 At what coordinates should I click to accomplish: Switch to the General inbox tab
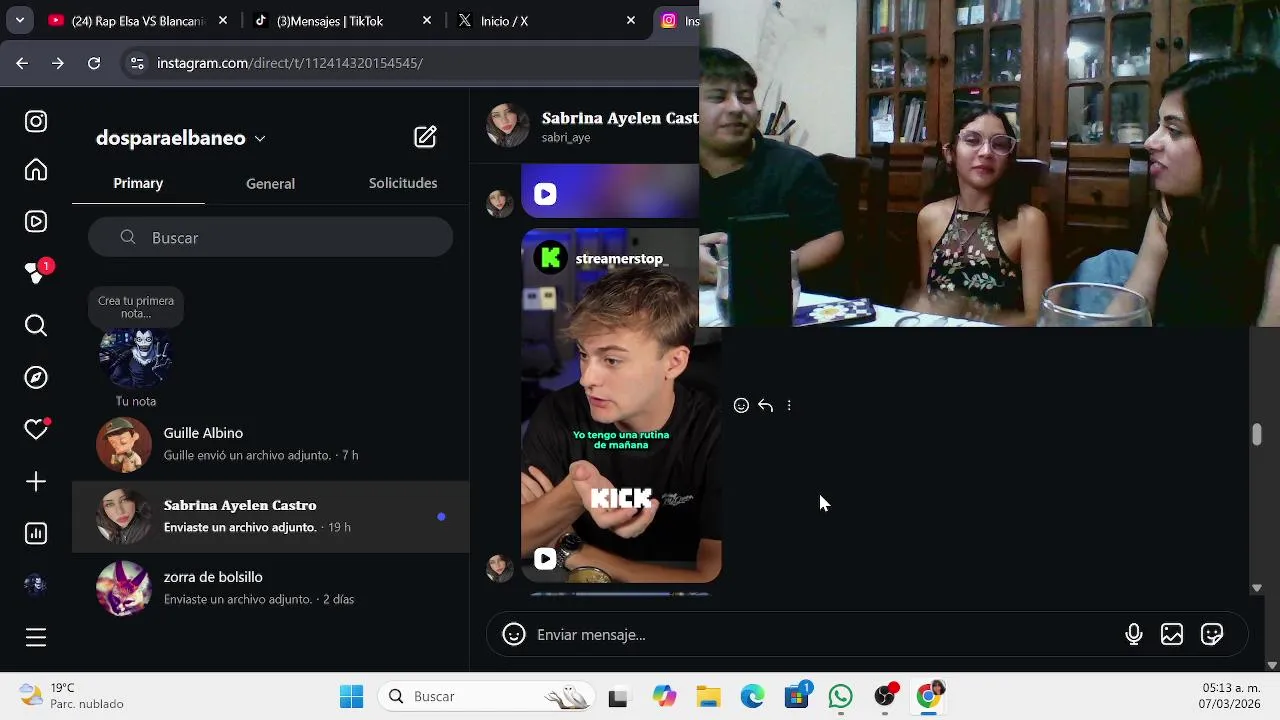(270, 184)
